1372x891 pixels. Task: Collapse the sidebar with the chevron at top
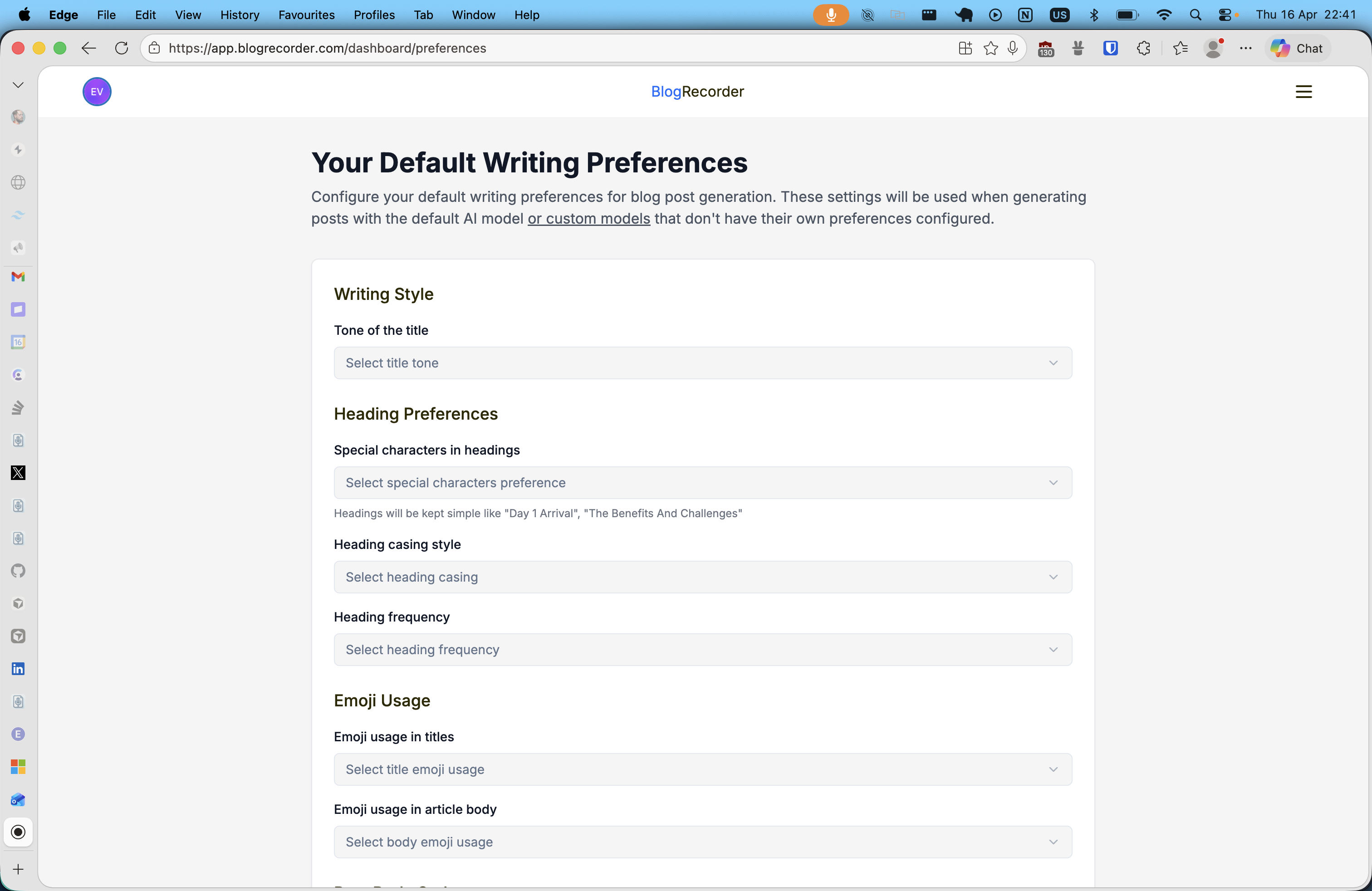point(18,85)
